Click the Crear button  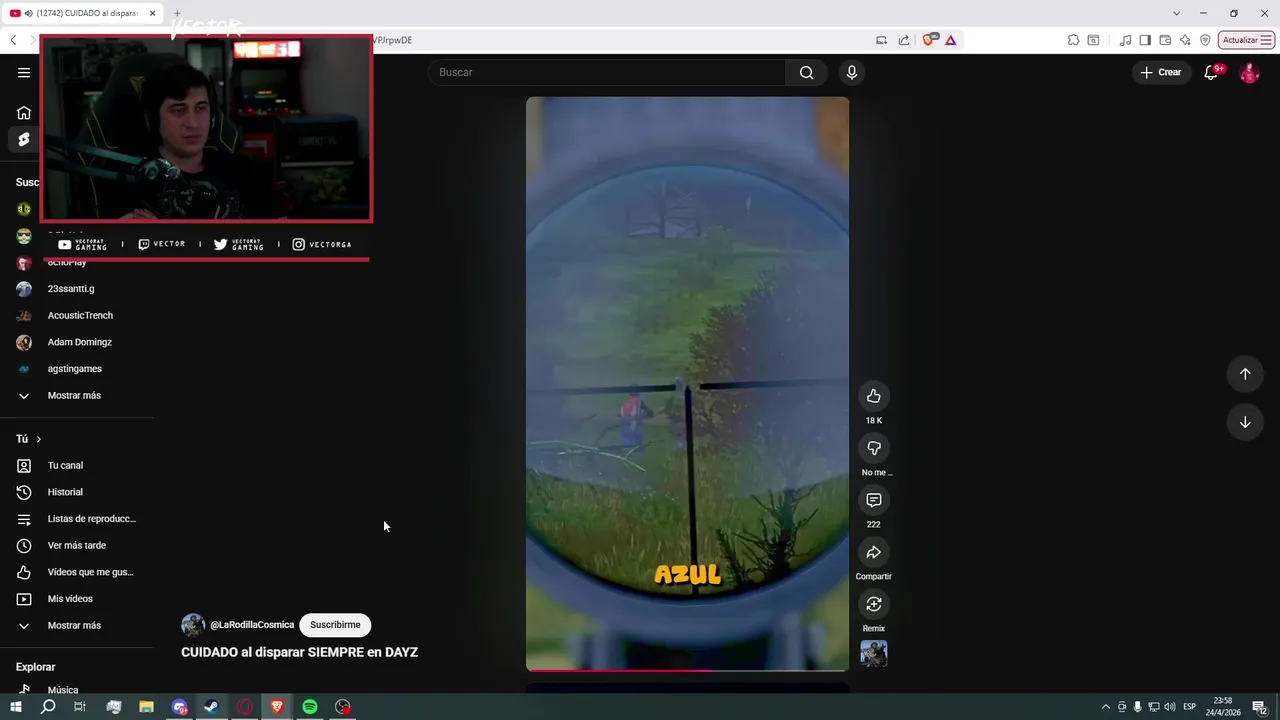1161,72
